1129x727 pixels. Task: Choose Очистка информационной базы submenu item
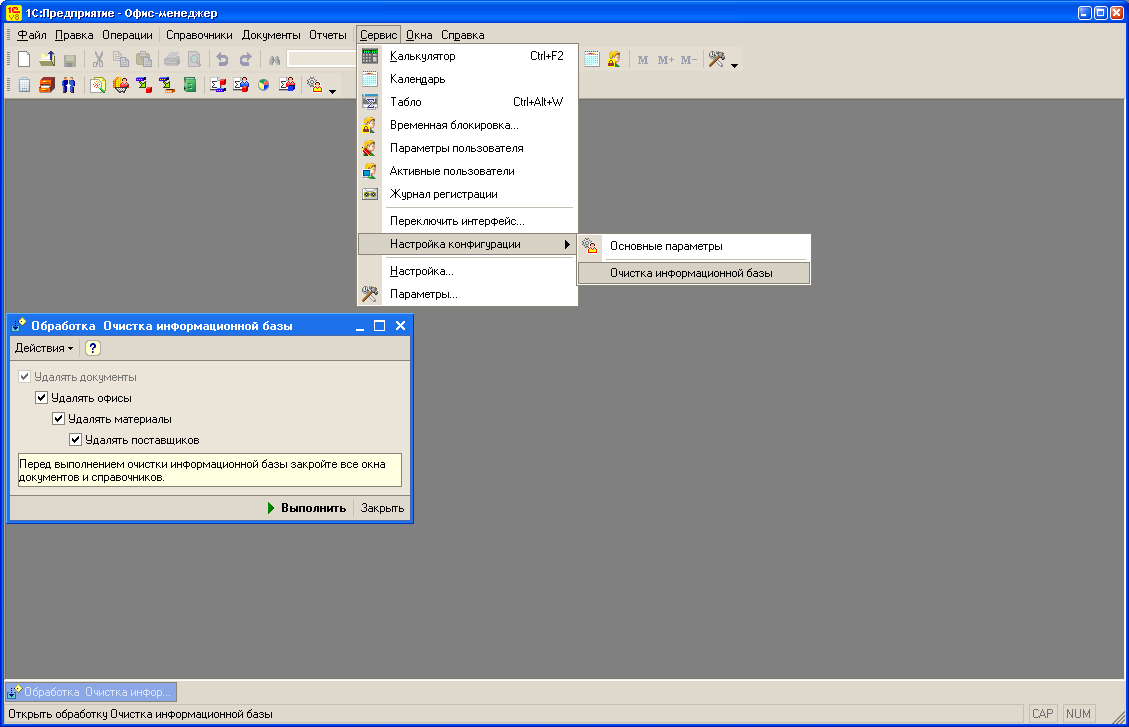point(694,274)
